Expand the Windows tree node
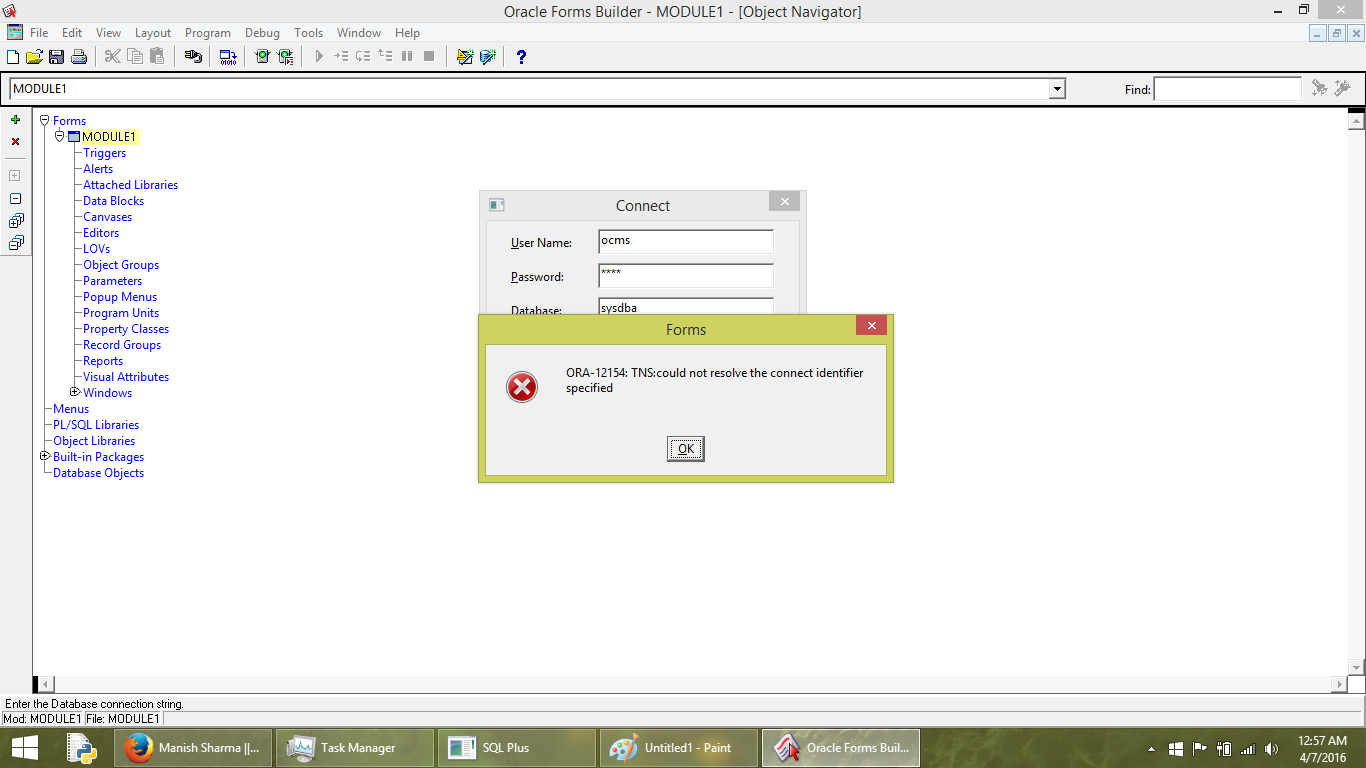The width and height of the screenshot is (1366, 768). click(x=75, y=392)
